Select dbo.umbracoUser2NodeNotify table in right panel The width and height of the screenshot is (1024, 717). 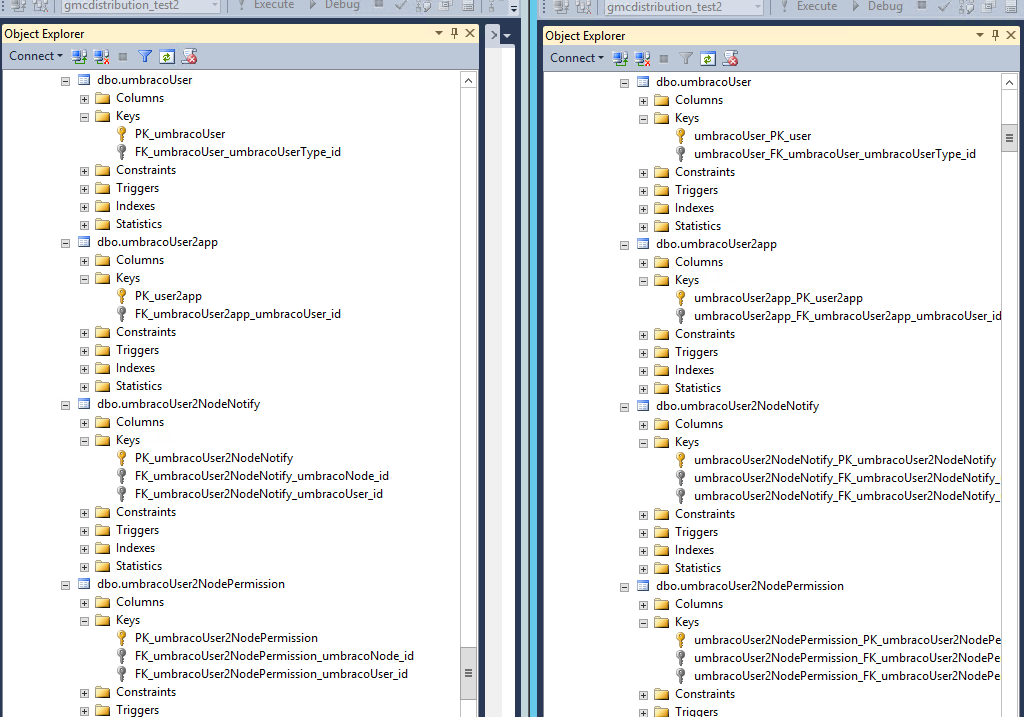tap(737, 406)
